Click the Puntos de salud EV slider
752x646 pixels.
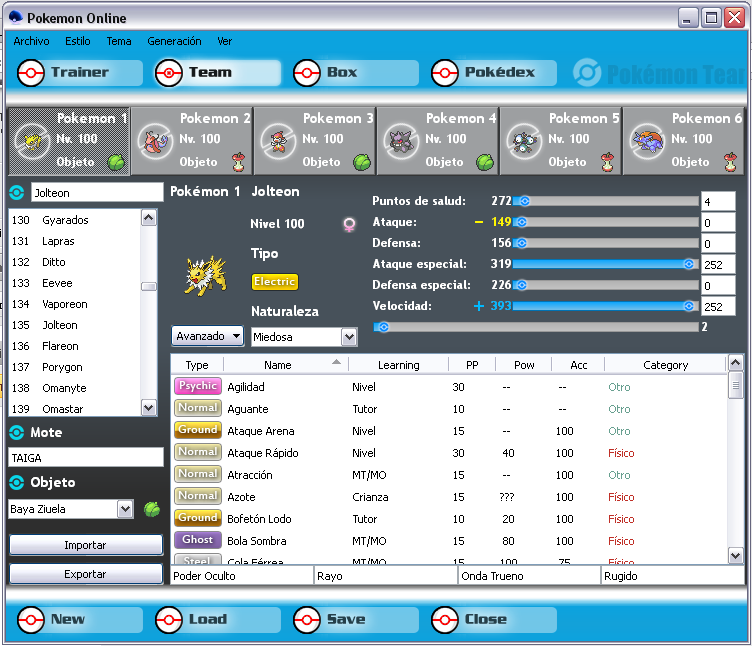click(x=606, y=201)
